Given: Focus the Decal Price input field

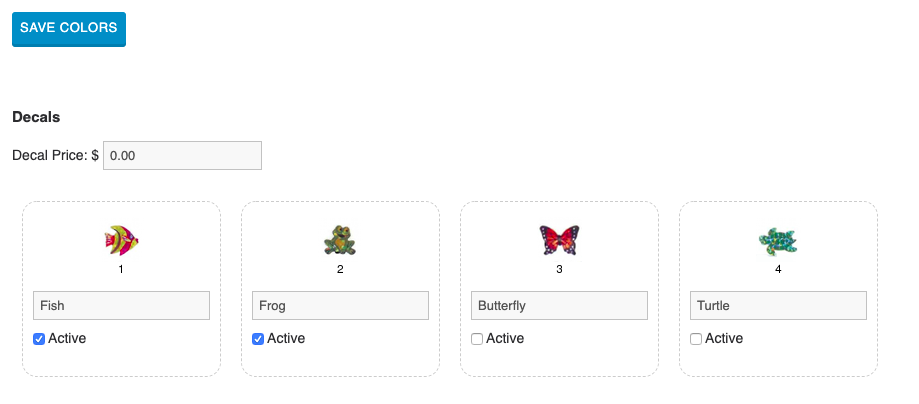Looking at the screenshot, I should (x=182, y=156).
